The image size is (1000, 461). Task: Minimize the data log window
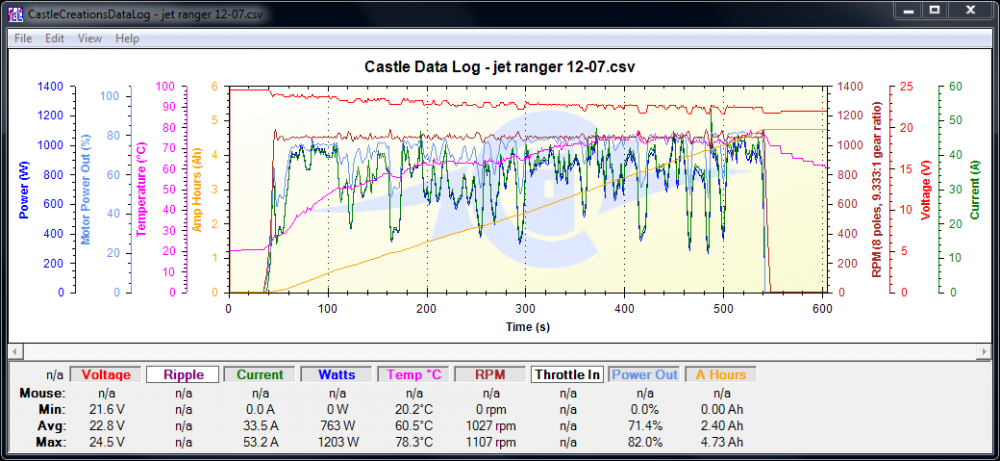(x=908, y=10)
